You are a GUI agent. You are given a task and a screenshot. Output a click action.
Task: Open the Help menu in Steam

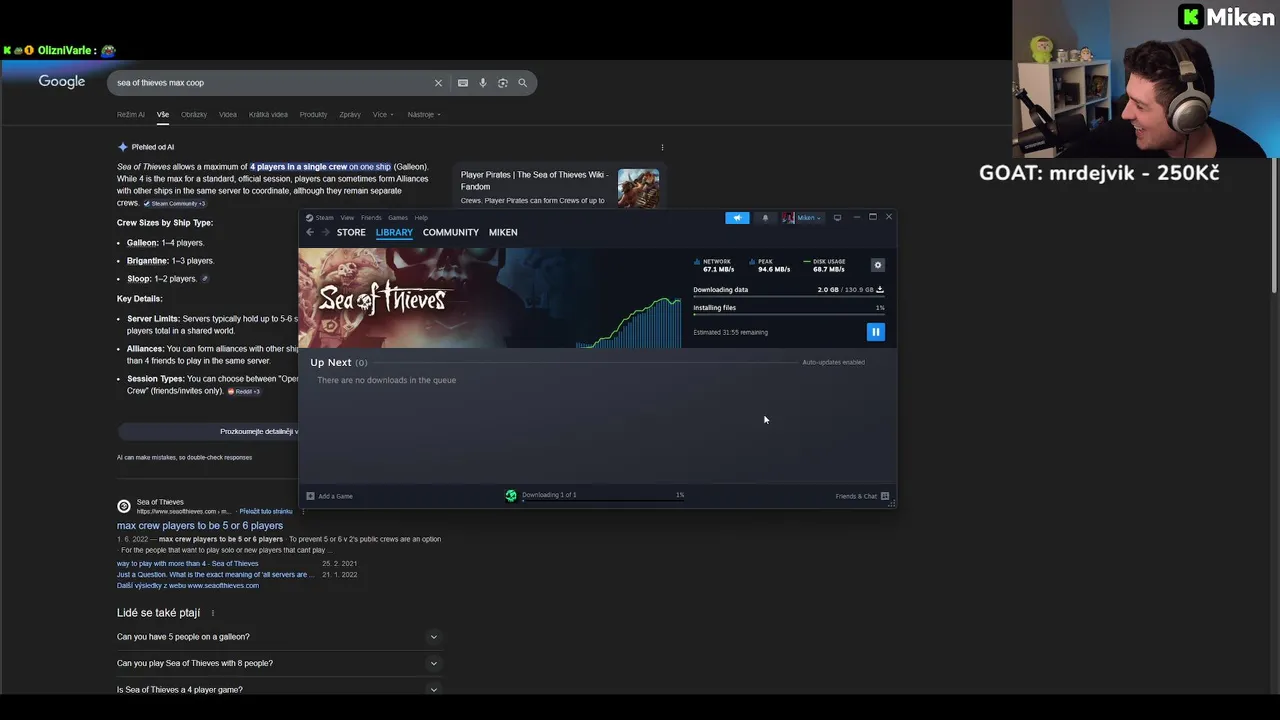click(421, 218)
